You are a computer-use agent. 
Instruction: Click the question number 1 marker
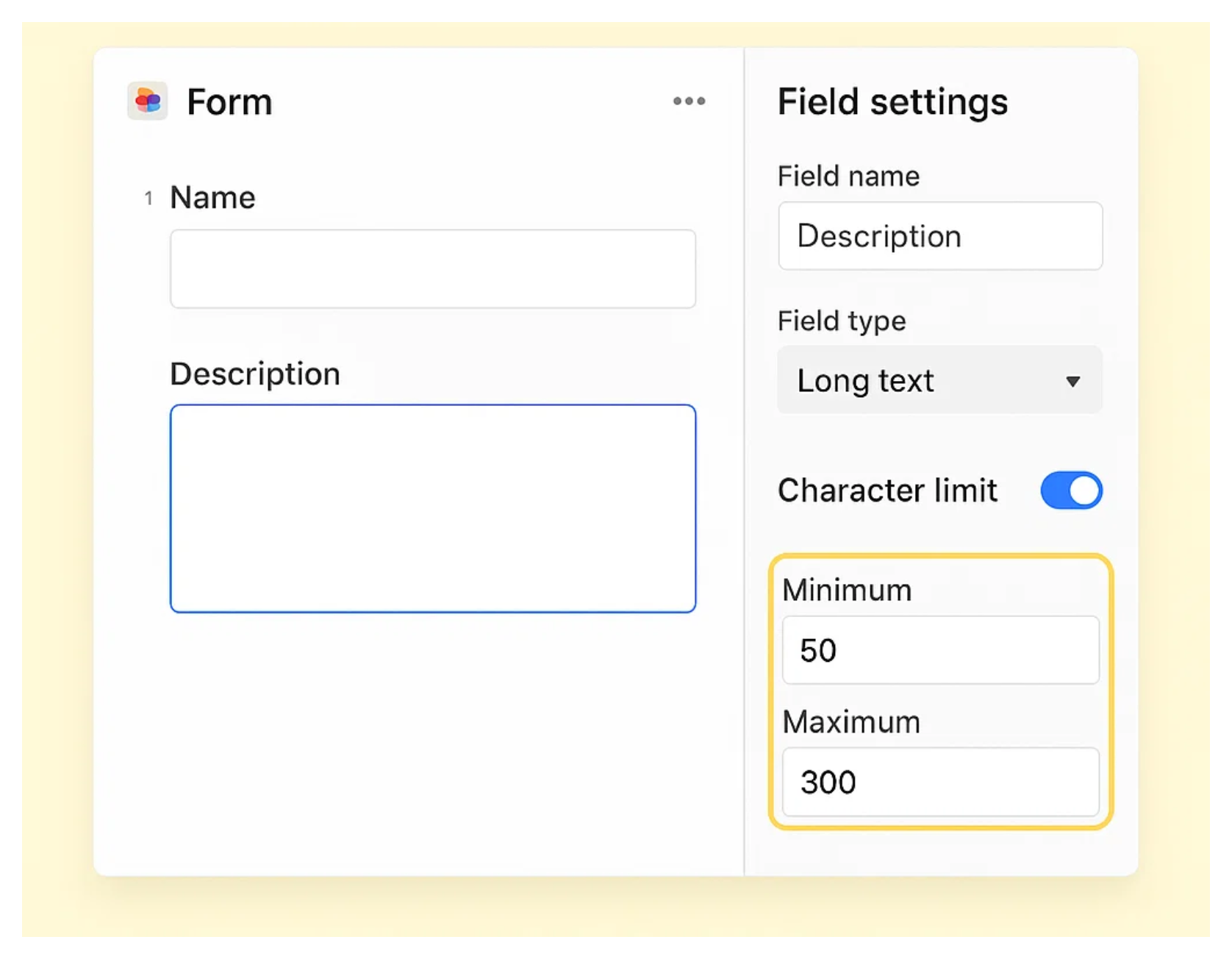[x=148, y=198]
